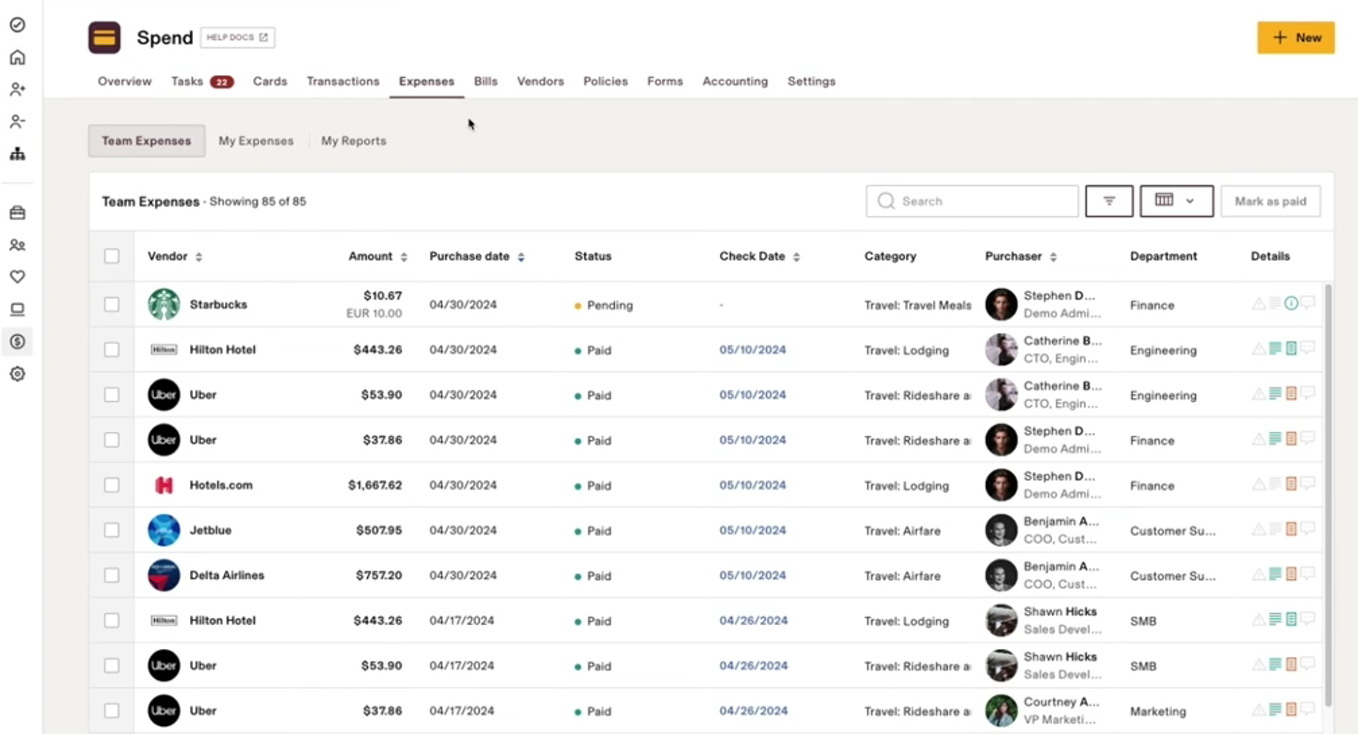Click the add person sidebar icon

[x=17, y=89]
